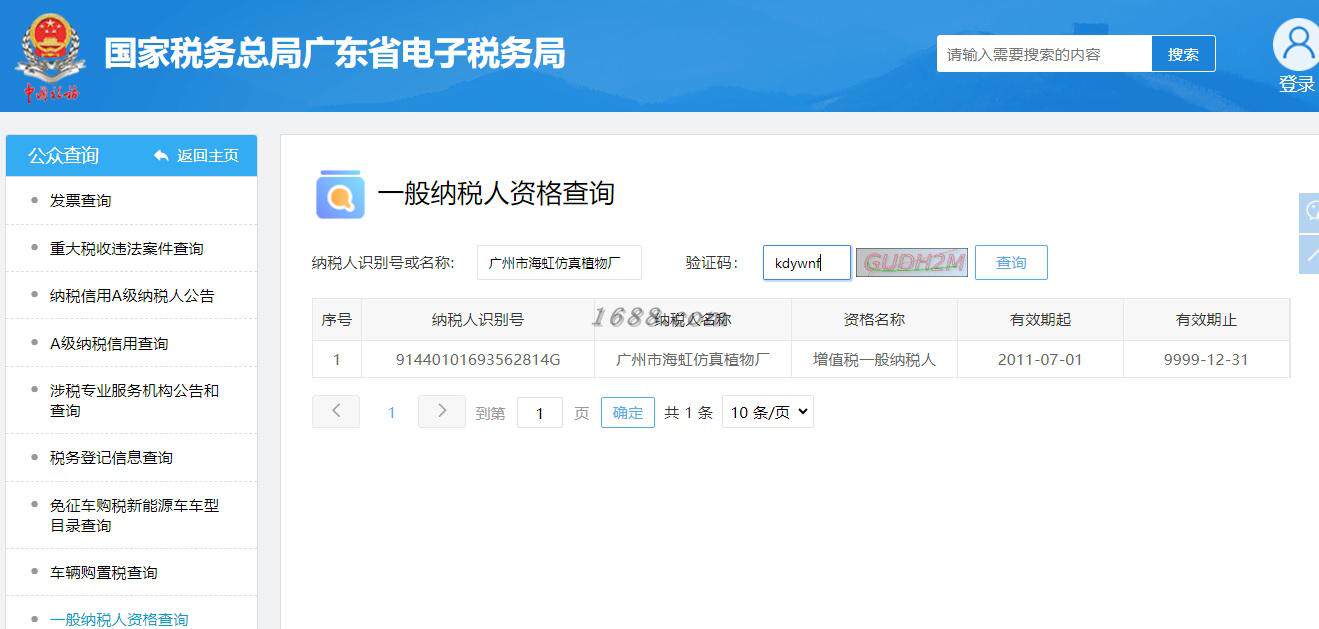Go to previous page arrow

pyautogui.click(x=336, y=411)
